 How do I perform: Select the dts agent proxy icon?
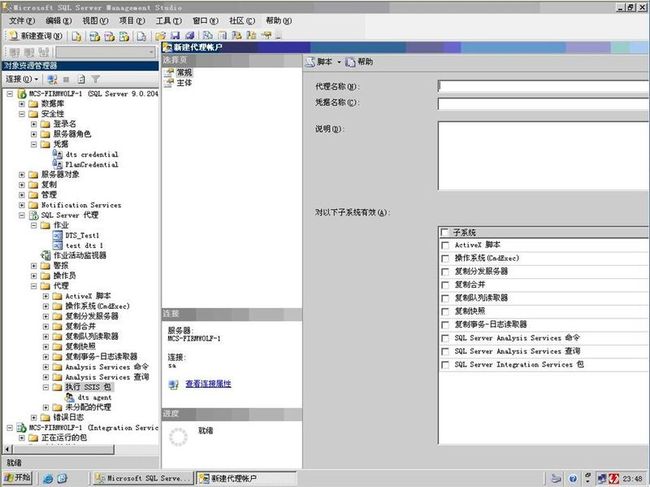(x=70, y=397)
